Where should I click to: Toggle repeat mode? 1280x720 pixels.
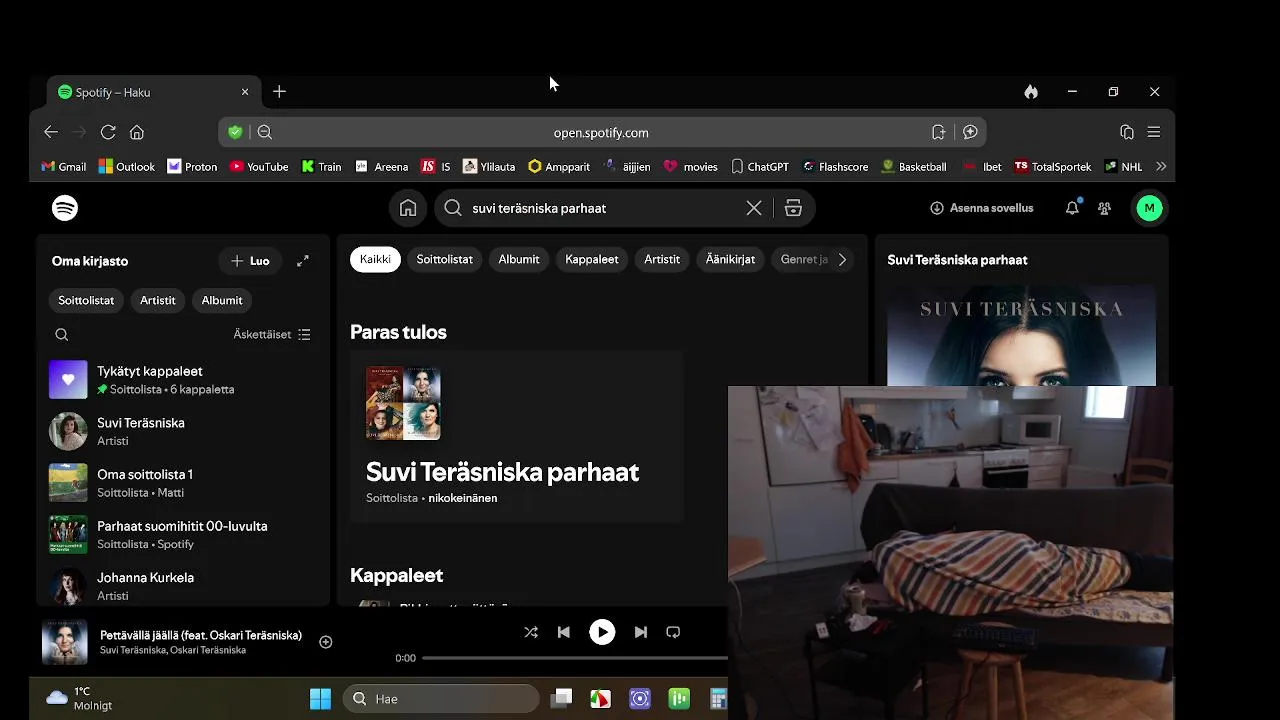pyautogui.click(x=673, y=632)
